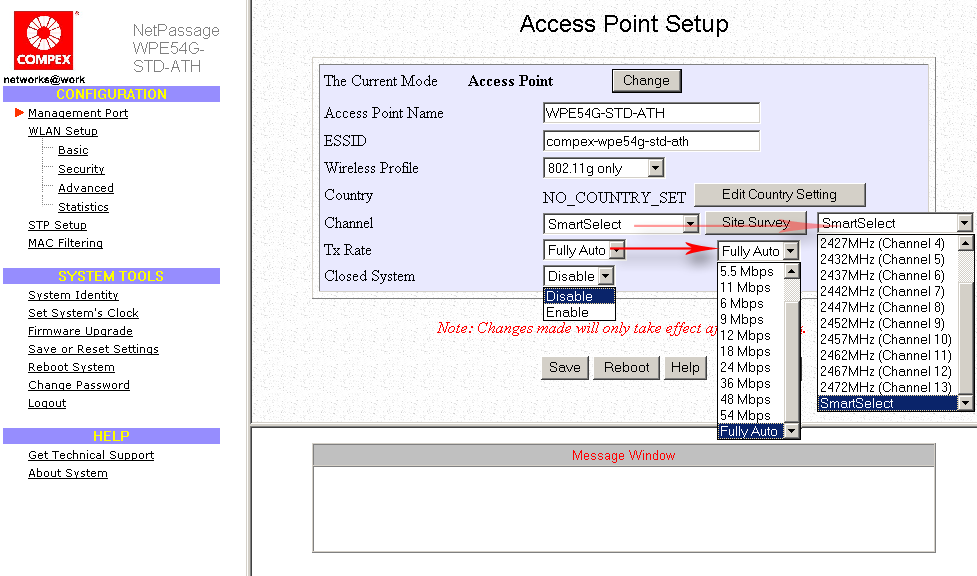Screen dimensions: 977x576
Task: Select 9 Mbps rate
Action: (x=751, y=319)
